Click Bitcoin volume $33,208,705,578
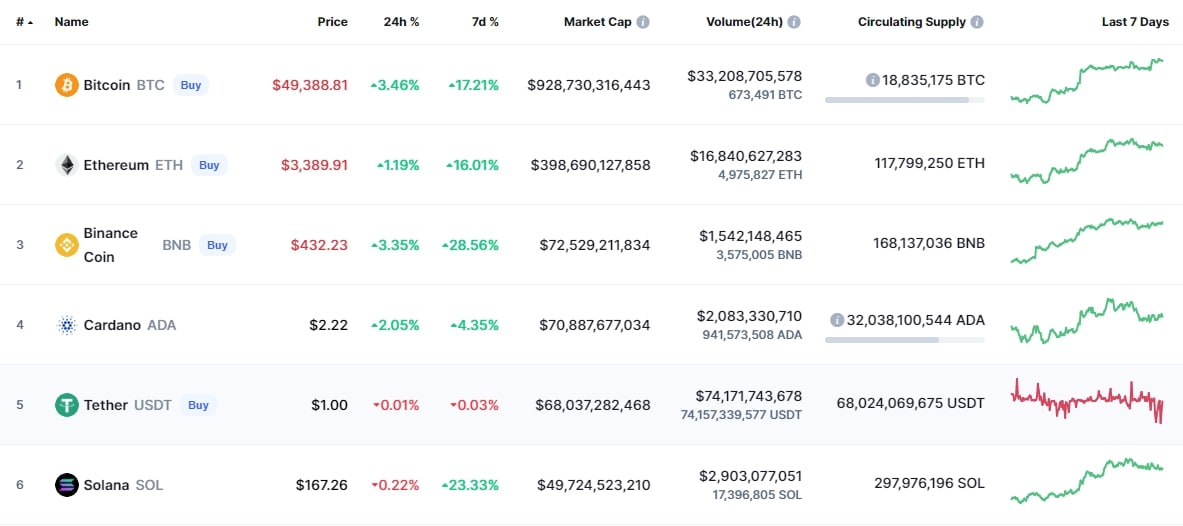 tap(745, 75)
